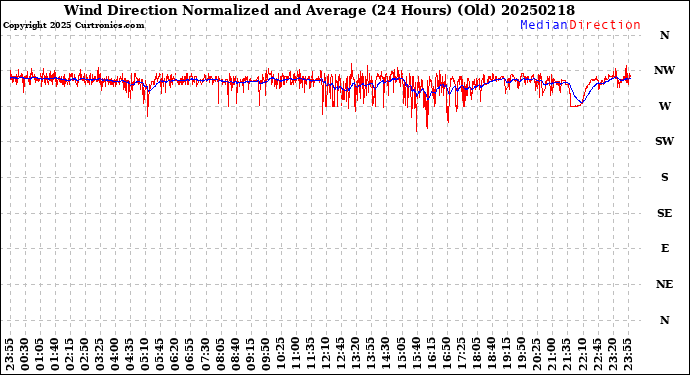Click the bottom N axis label
The height and width of the screenshot is (375, 690).
[664, 320]
